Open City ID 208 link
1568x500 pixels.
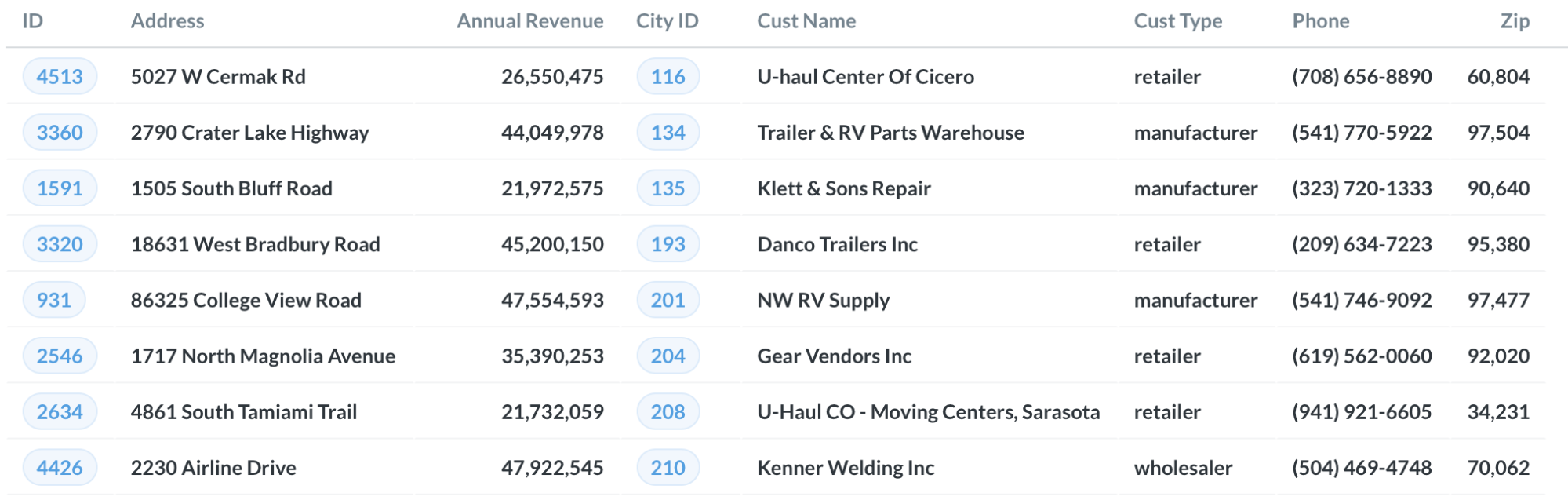coord(668,412)
